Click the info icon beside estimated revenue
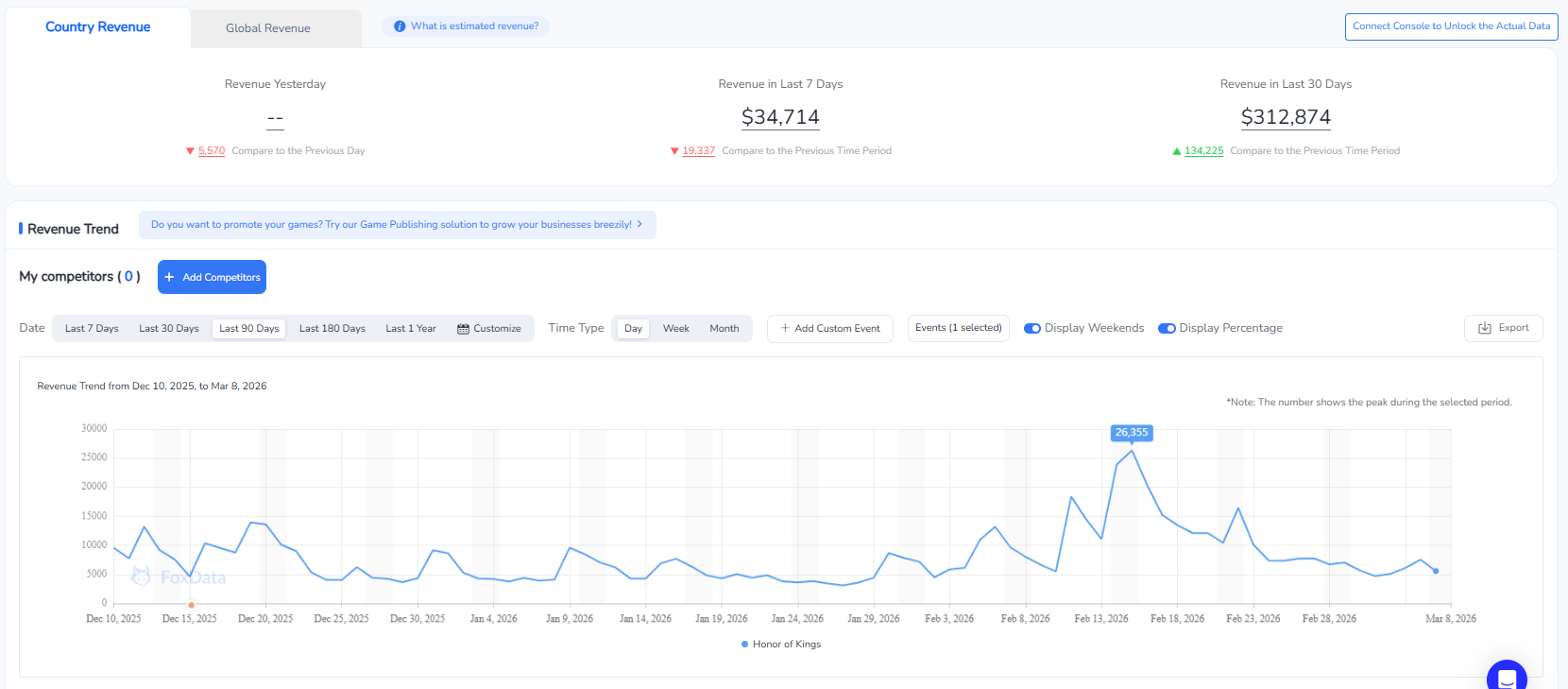1568x689 pixels. tap(400, 26)
